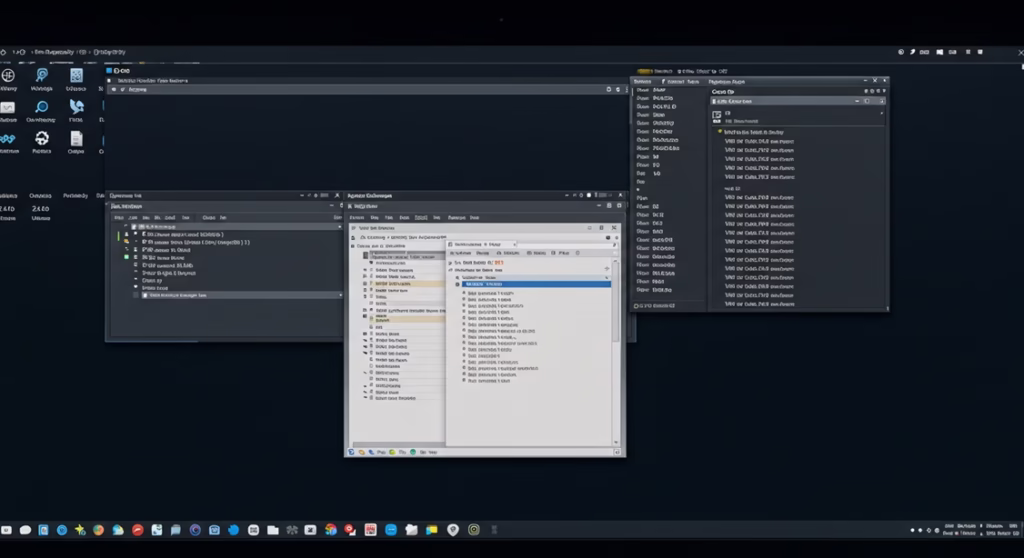
Task: Open the gear-shaped desktop icon
Action: coord(42,138)
